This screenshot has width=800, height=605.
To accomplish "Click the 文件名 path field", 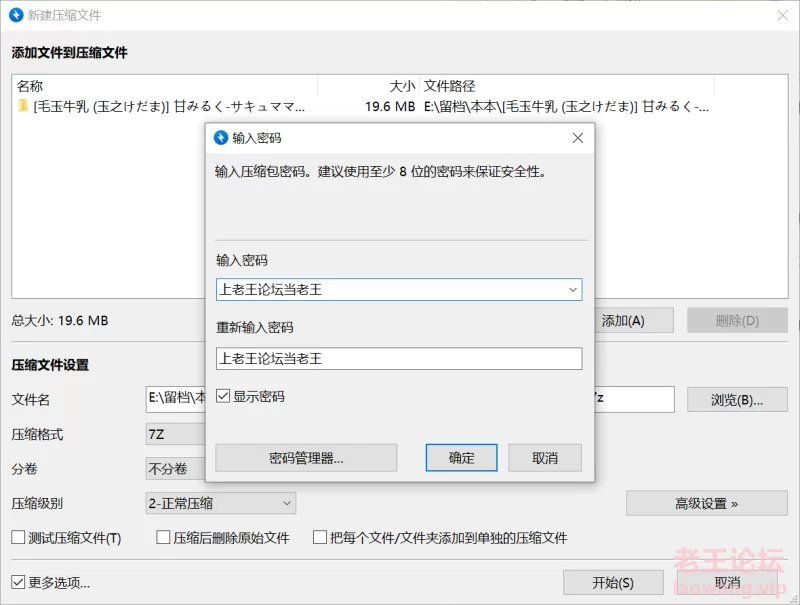I will (177, 399).
